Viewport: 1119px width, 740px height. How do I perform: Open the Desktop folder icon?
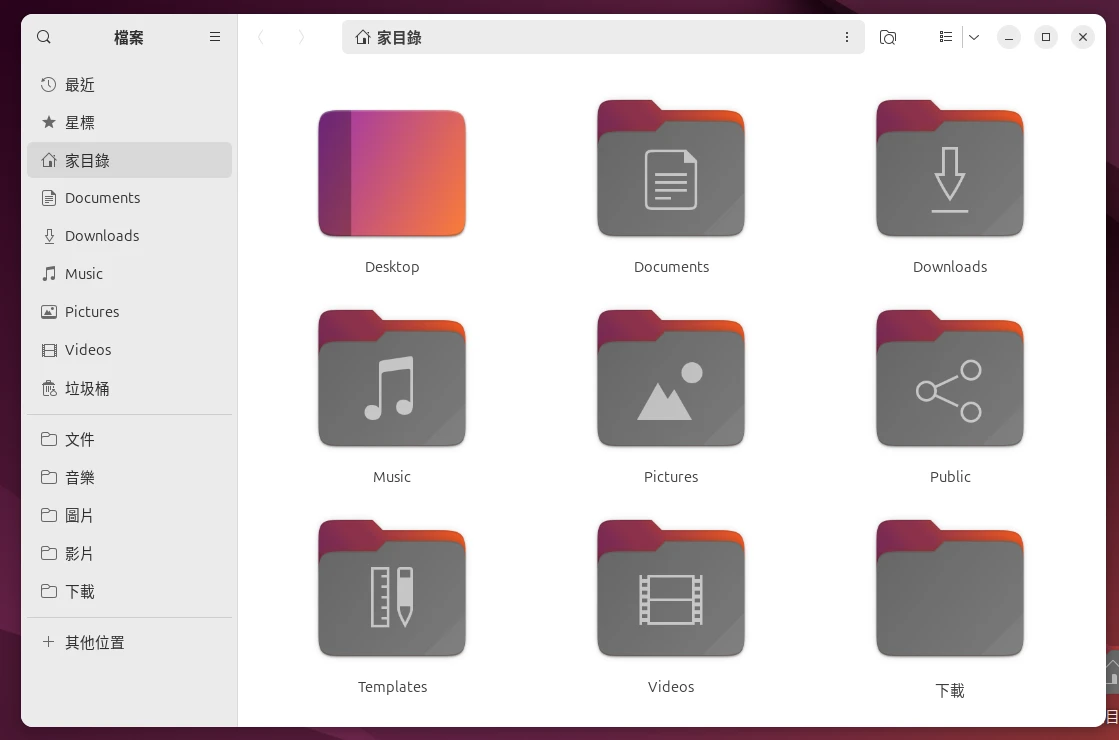(392, 174)
